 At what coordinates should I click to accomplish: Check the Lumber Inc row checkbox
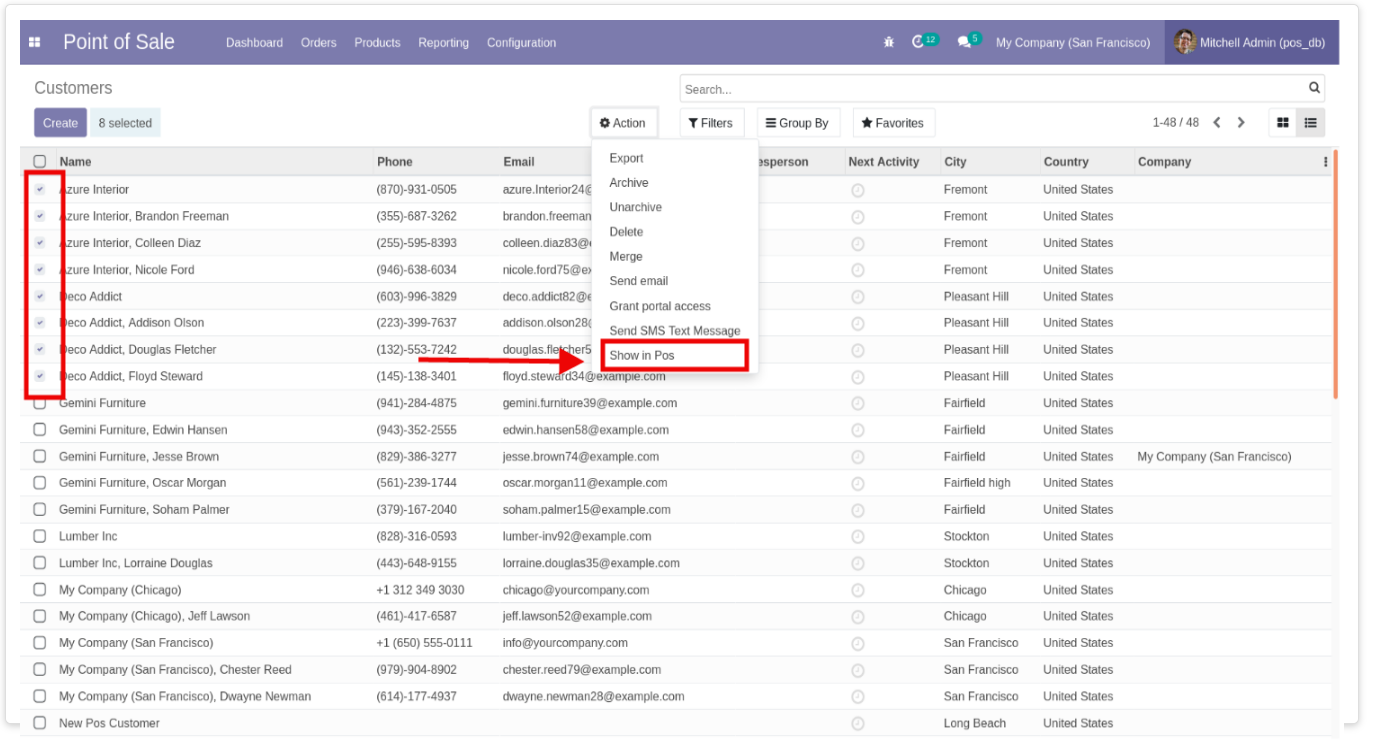40,536
